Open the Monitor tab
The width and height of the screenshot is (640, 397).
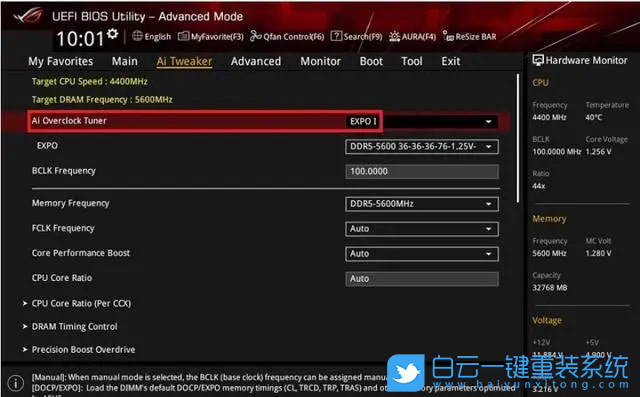320,61
